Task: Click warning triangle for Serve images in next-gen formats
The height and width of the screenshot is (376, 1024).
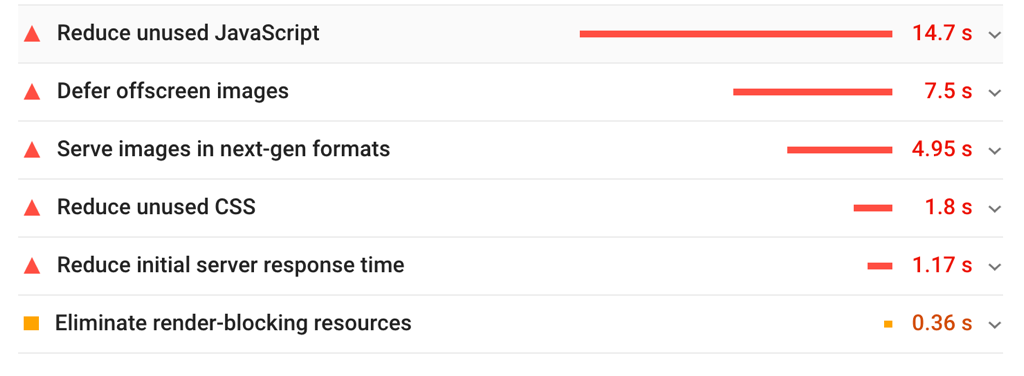Action: 32,151
